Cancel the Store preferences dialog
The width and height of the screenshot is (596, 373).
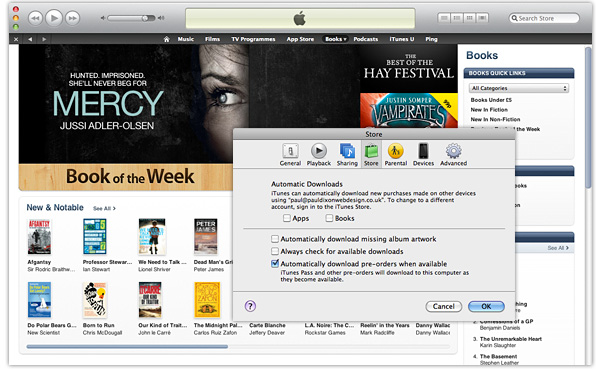point(443,306)
